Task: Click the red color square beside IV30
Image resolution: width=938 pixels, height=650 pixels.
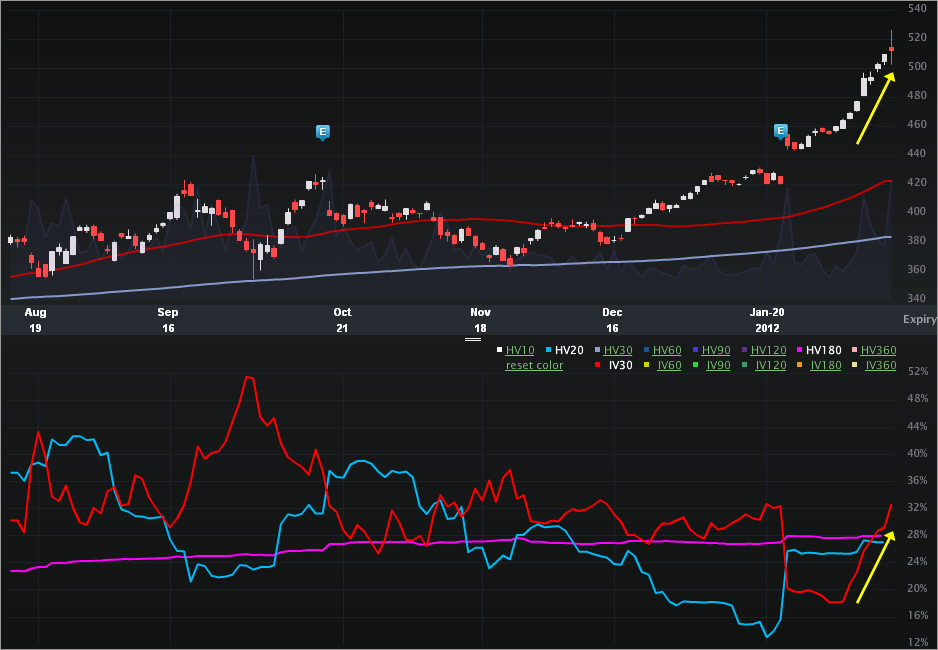Action: [x=597, y=362]
